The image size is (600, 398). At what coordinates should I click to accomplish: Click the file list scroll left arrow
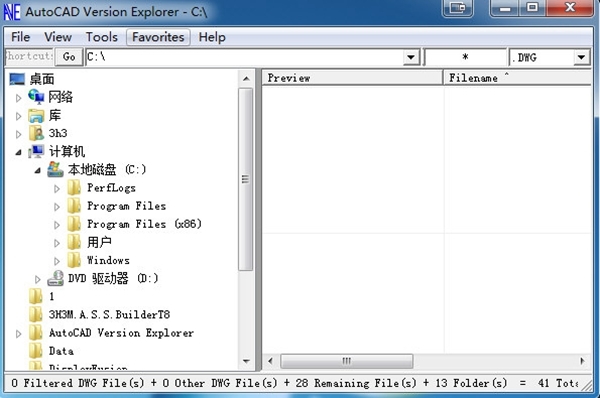coord(271,361)
